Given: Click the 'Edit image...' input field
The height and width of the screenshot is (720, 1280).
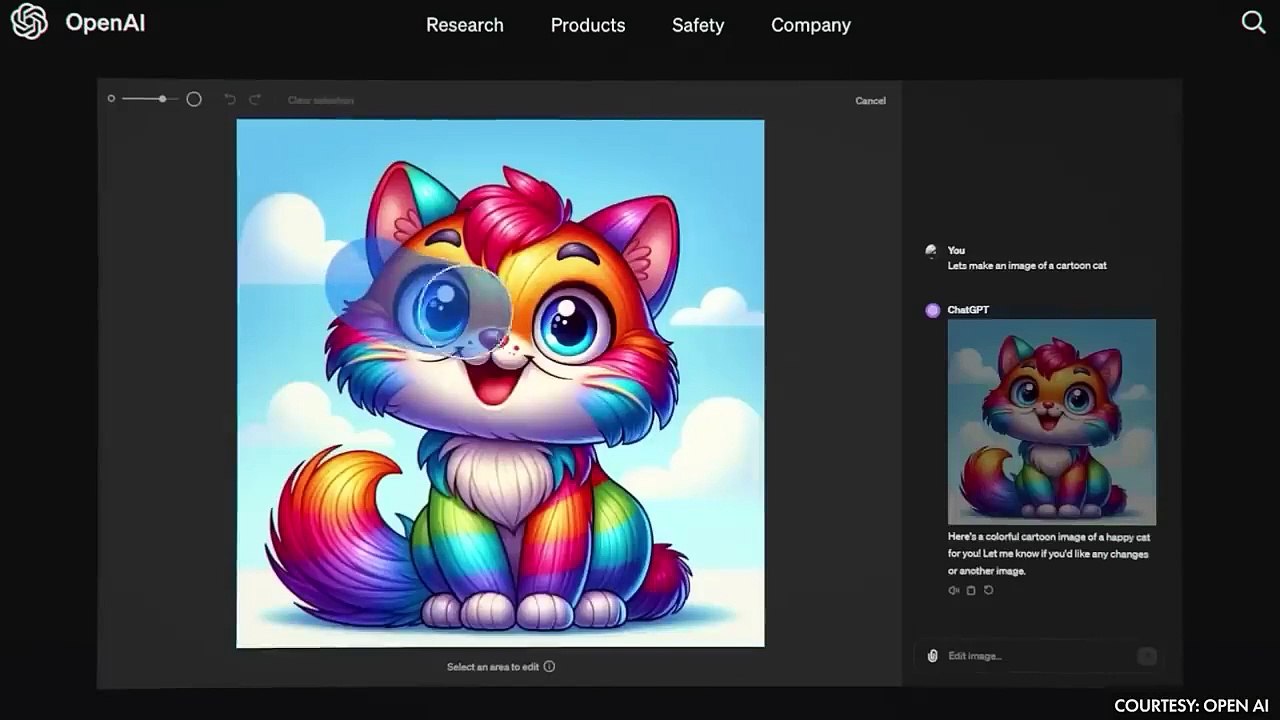Looking at the screenshot, I should coord(1036,656).
